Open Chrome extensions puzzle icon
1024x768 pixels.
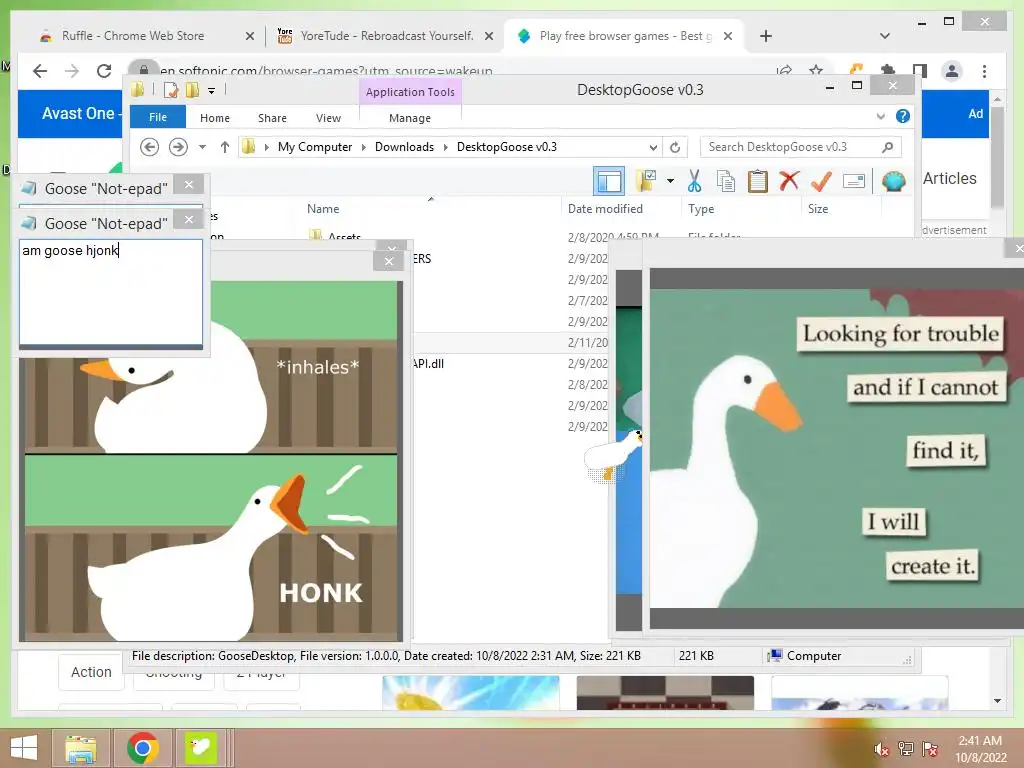click(x=888, y=71)
